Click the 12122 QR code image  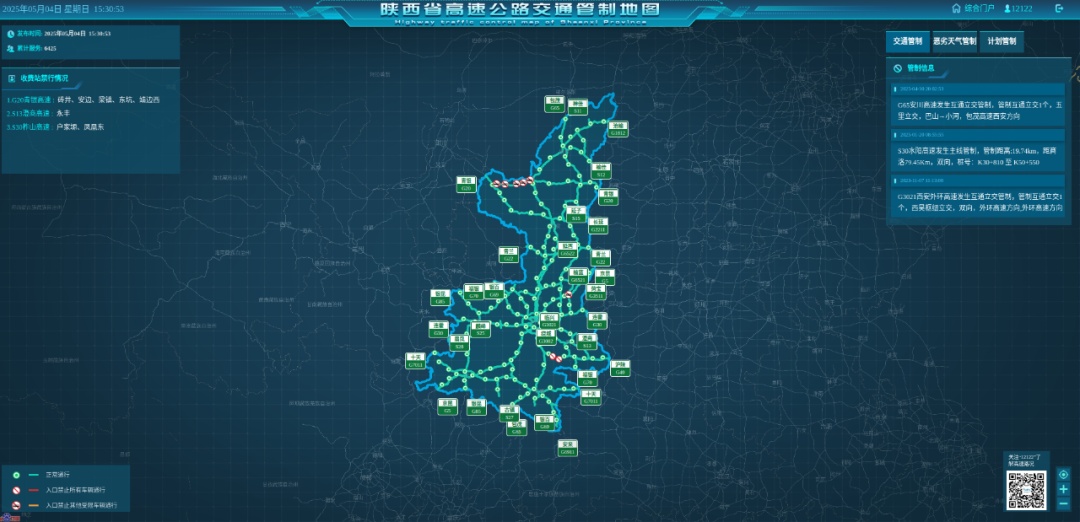(1026, 490)
